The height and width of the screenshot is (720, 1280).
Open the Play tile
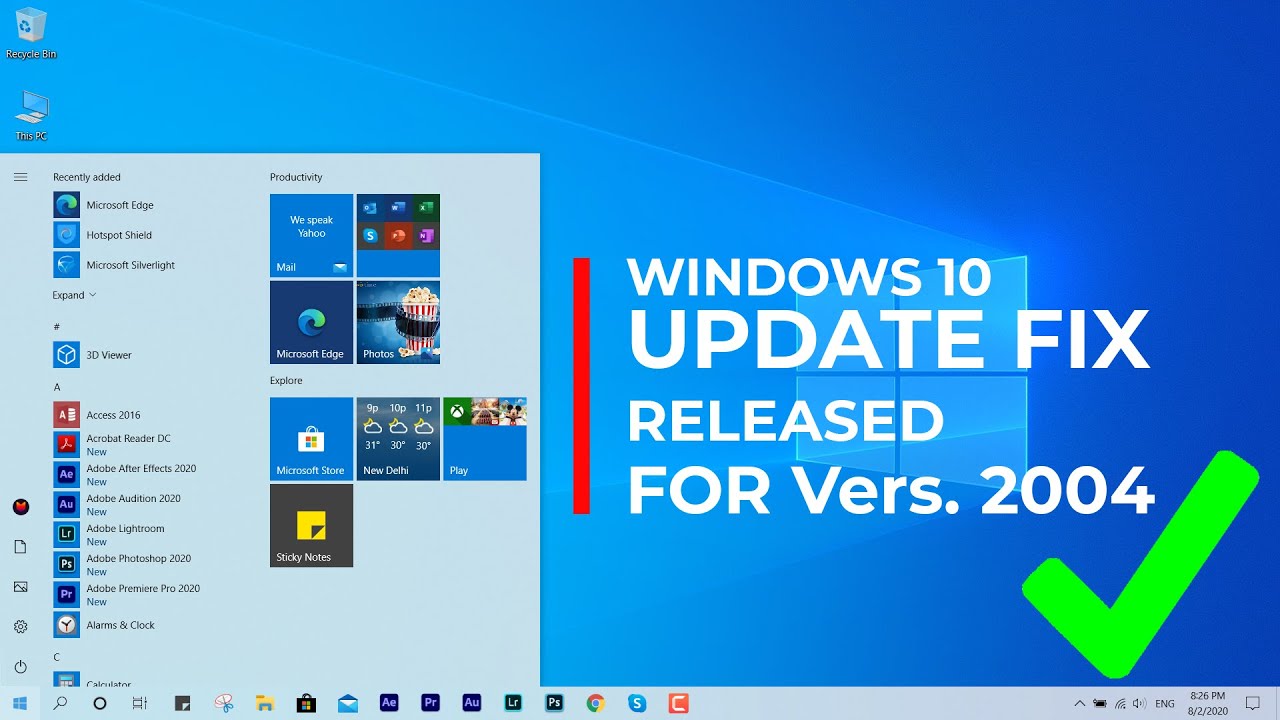click(x=485, y=439)
